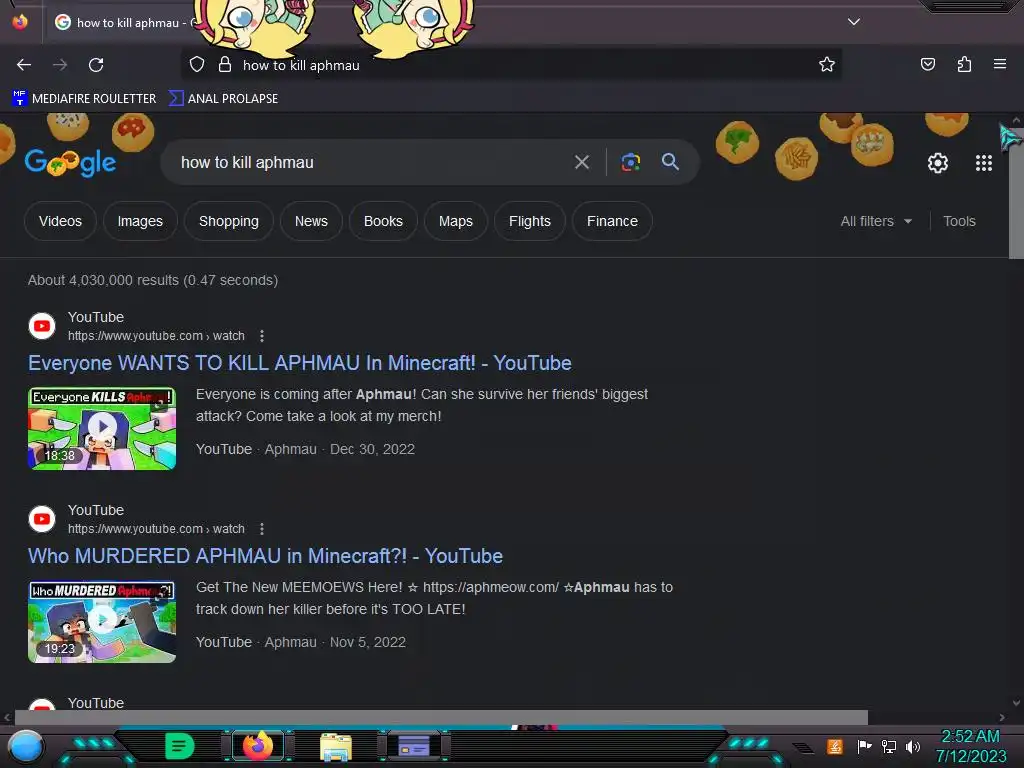Clear the Google search box
The height and width of the screenshot is (768, 1024).
click(x=581, y=162)
